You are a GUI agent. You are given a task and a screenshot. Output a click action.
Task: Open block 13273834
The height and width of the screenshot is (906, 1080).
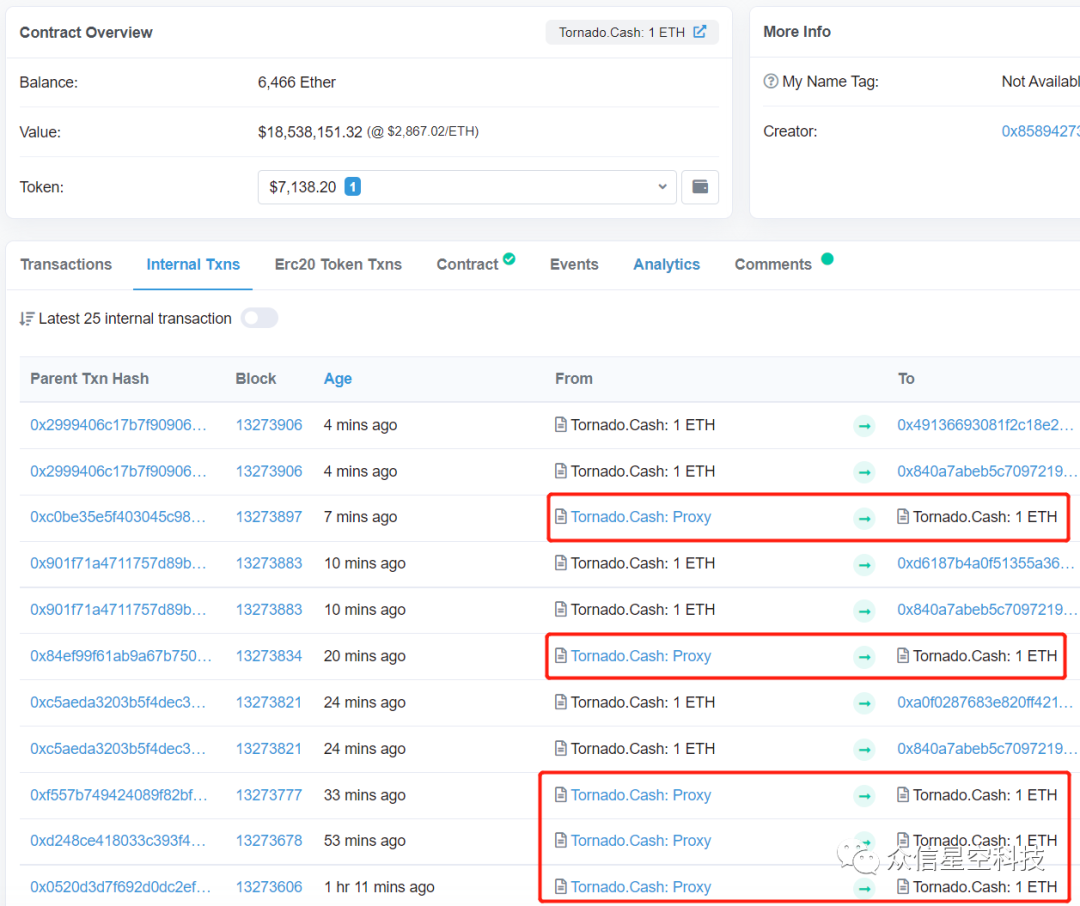pos(269,655)
